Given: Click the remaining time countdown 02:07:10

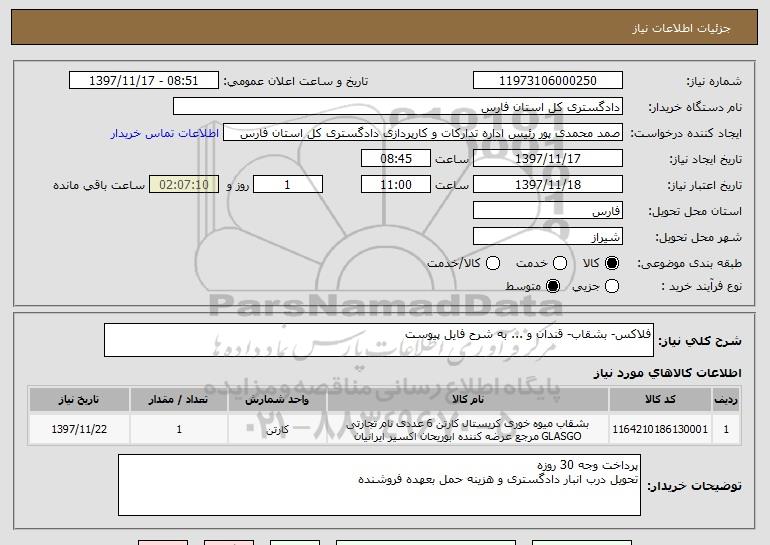Looking at the screenshot, I should 184,185.
